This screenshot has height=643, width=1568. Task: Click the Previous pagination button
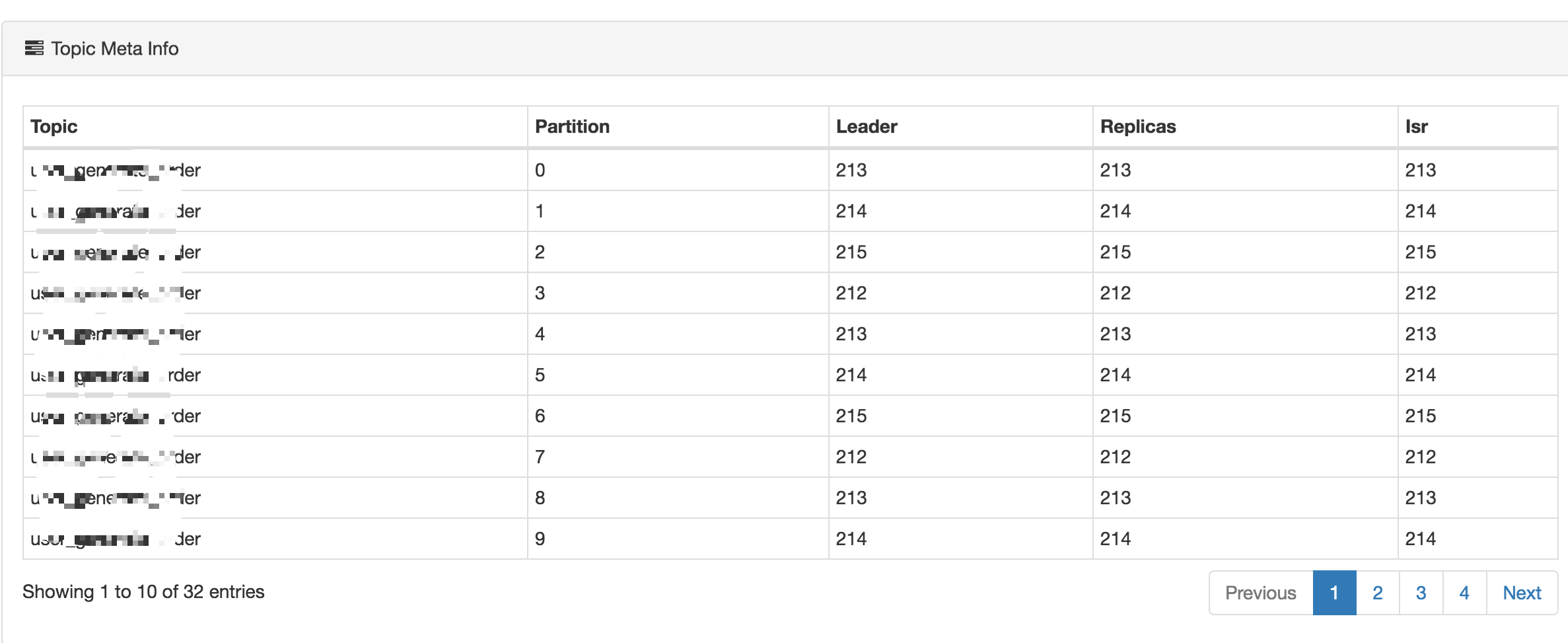1260,593
